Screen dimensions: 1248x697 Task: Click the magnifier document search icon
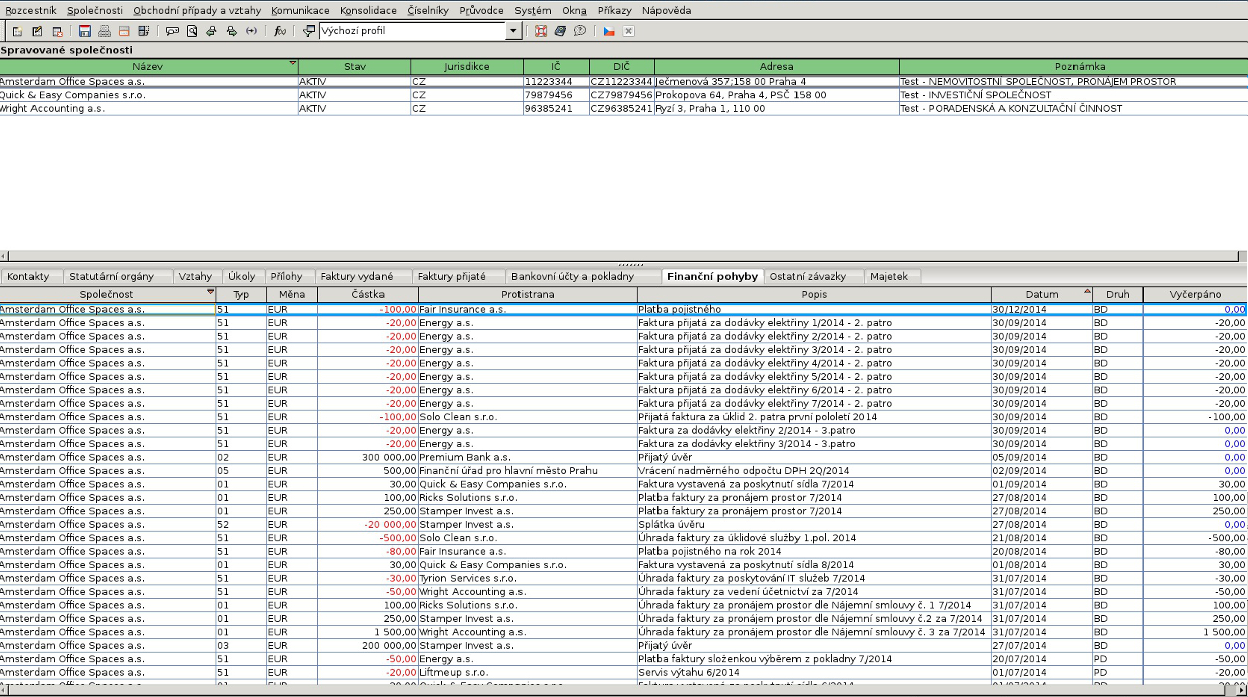click(x=192, y=31)
